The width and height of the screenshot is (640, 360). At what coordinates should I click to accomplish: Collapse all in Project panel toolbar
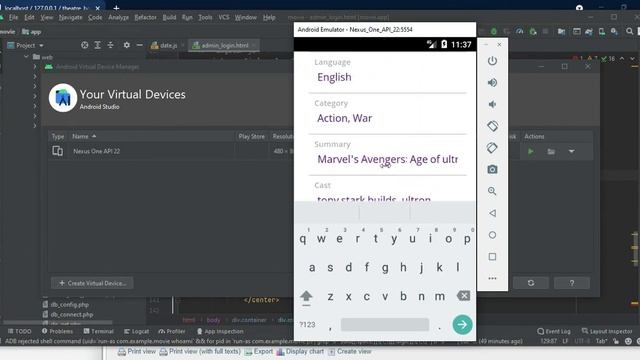coord(111,45)
